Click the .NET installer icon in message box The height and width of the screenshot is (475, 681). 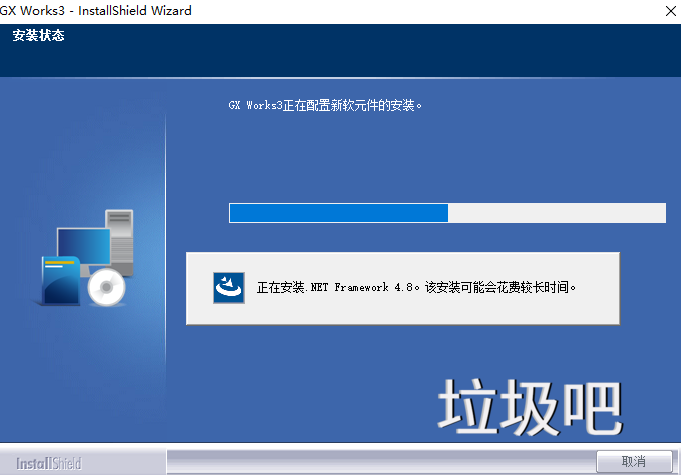click(229, 288)
